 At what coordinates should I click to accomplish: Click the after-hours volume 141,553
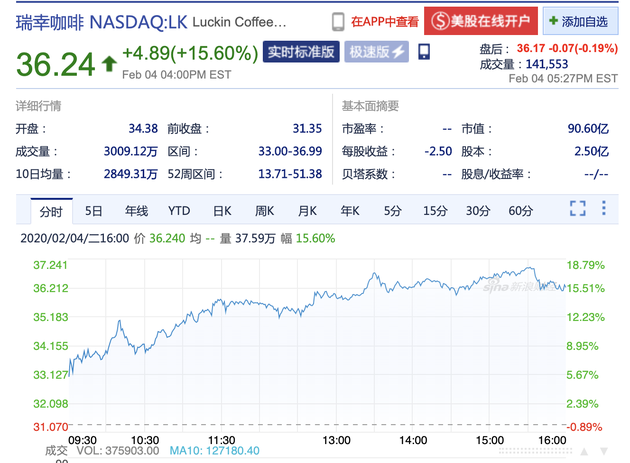[547, 64]
